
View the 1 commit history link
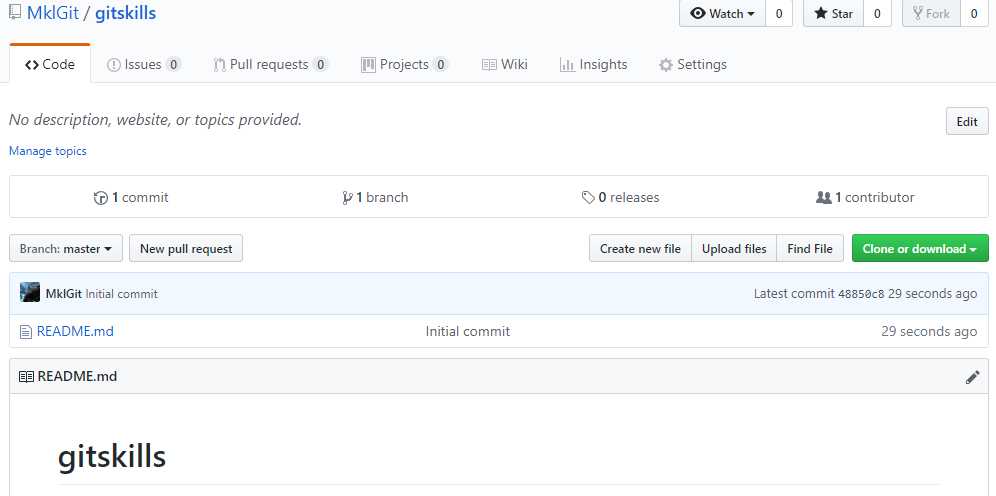(131, 198)
